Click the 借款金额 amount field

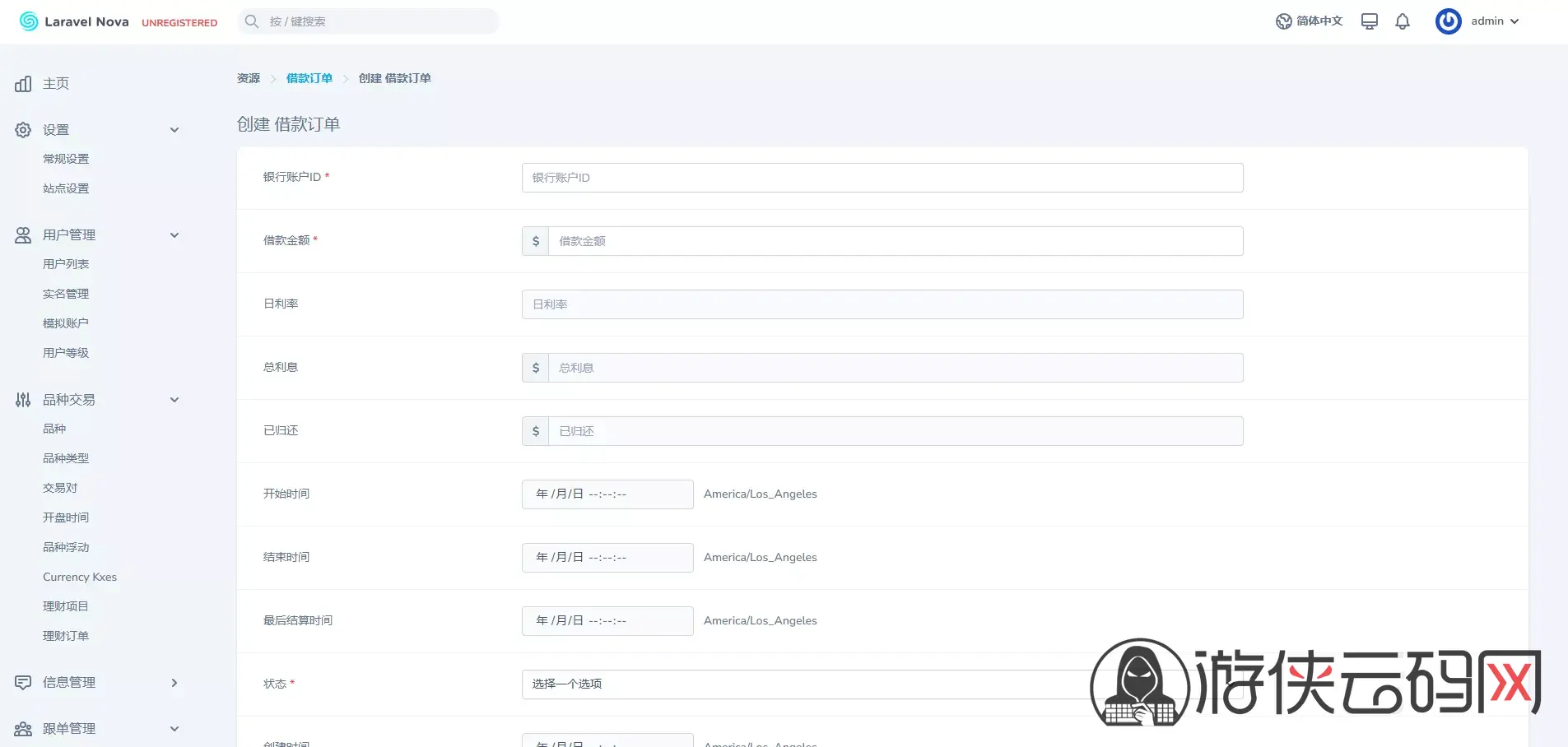pos(895,241)
